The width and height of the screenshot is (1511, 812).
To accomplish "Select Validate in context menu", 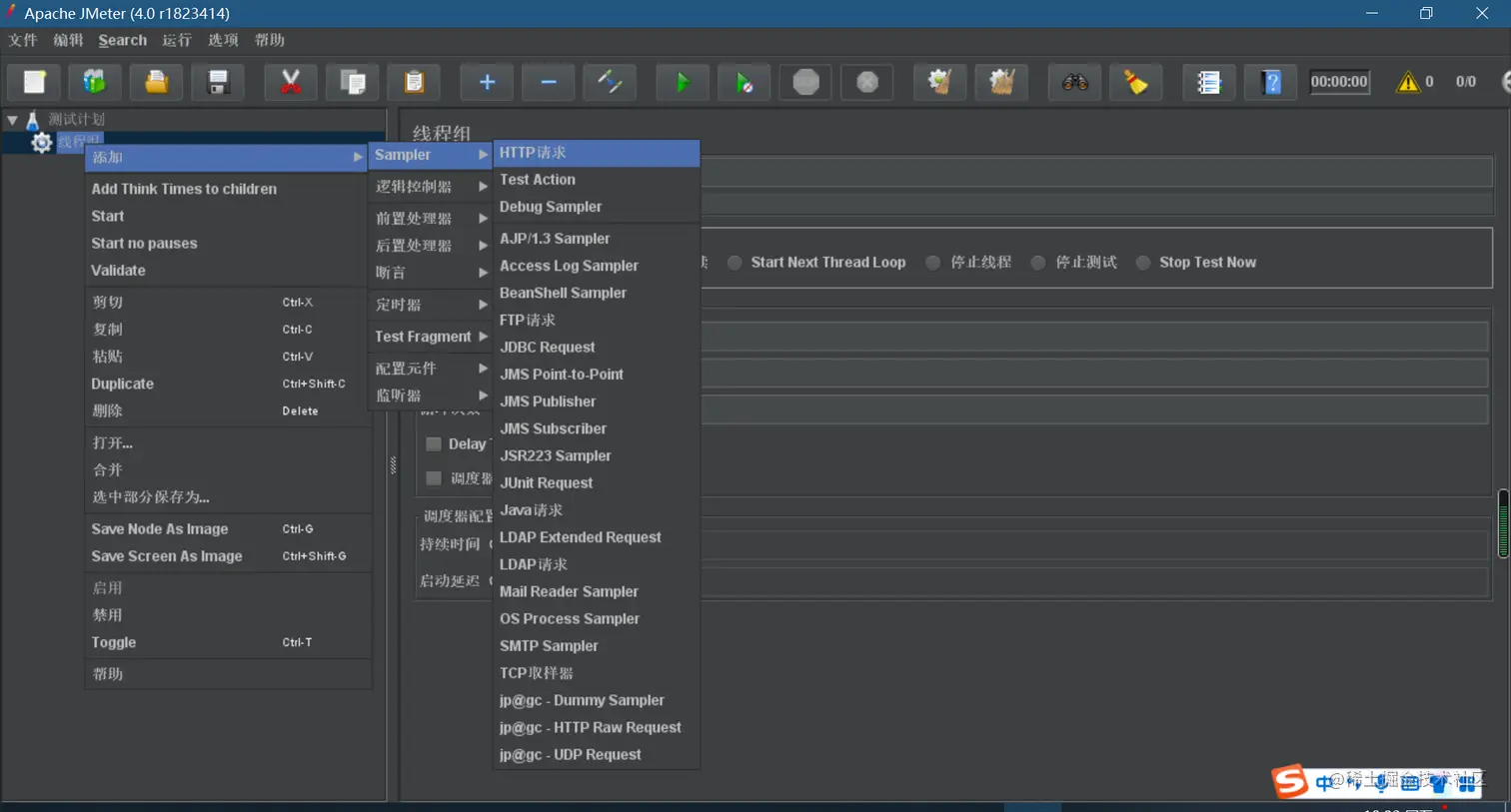I will point(226,271).
